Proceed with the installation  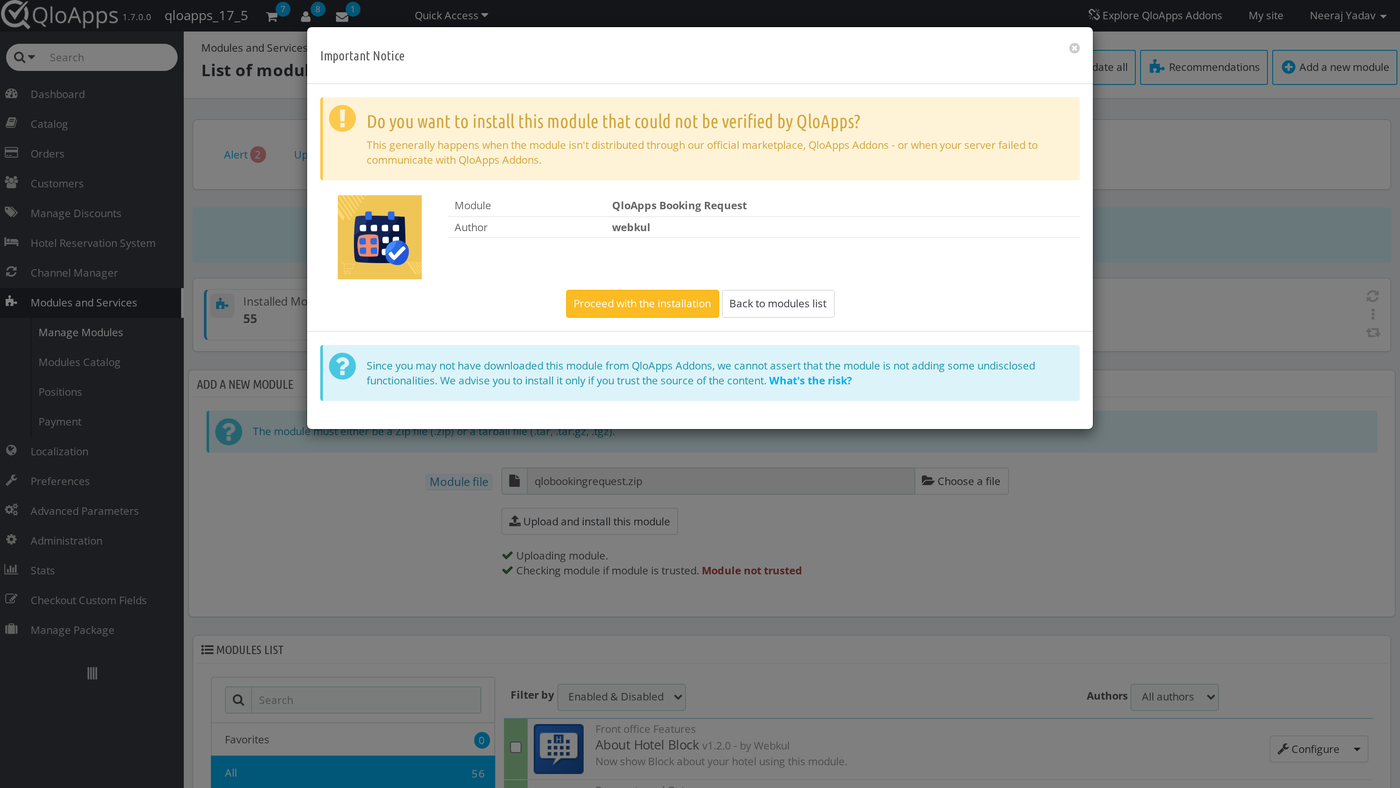(642, 304)
